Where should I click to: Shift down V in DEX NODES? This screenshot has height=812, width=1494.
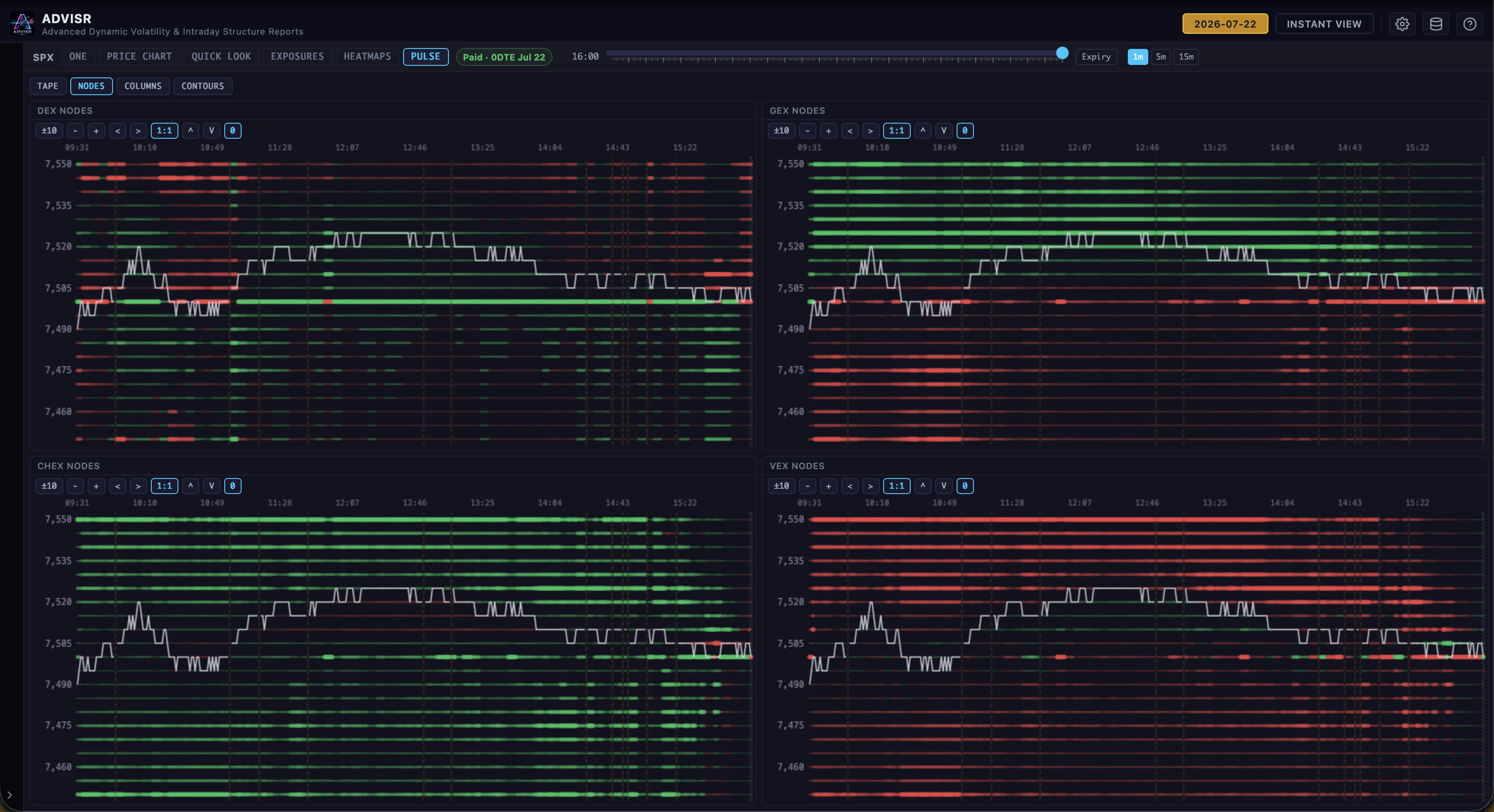click(x=212, y=130)
